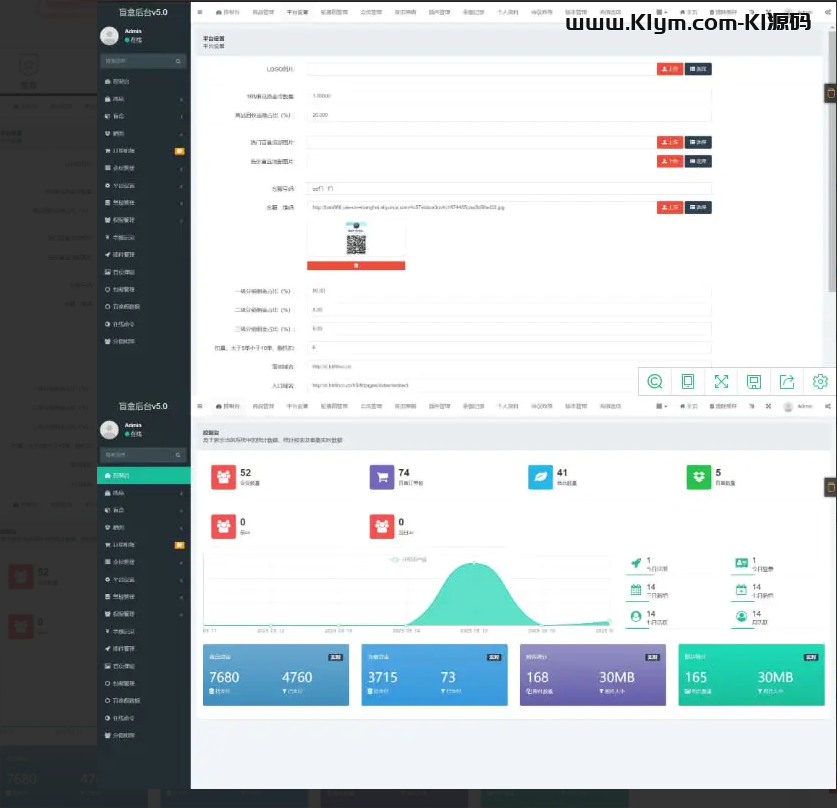Click the green card showing 165 and 30MB

tap(752, 675)
